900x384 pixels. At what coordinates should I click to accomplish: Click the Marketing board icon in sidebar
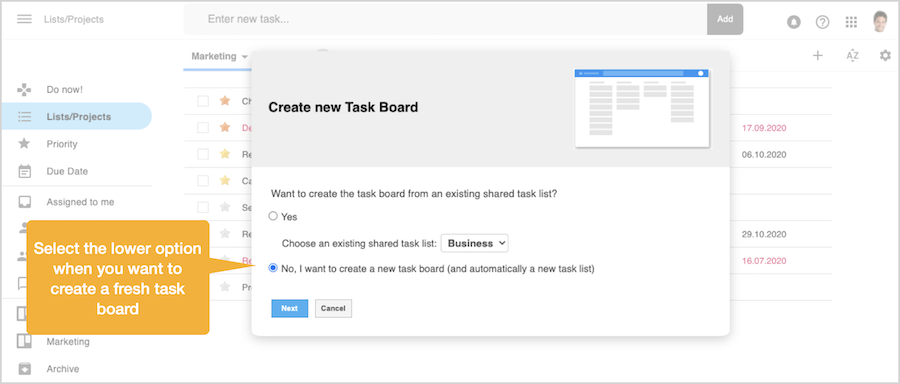pos(24,342)
